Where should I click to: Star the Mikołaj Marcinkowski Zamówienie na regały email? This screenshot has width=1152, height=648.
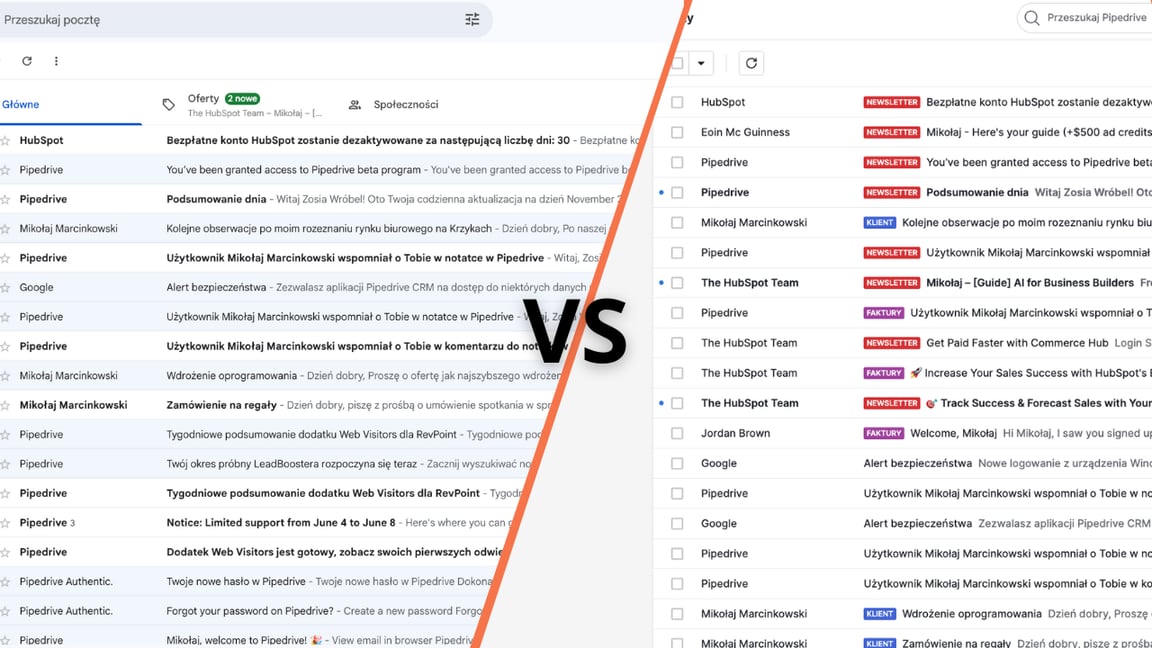[x=6, y=405]
